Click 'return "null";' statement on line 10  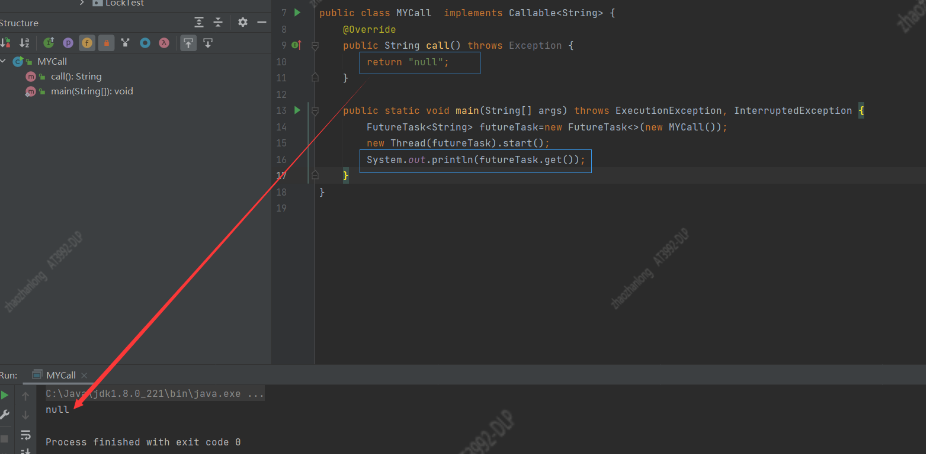(x=408, y=62)
